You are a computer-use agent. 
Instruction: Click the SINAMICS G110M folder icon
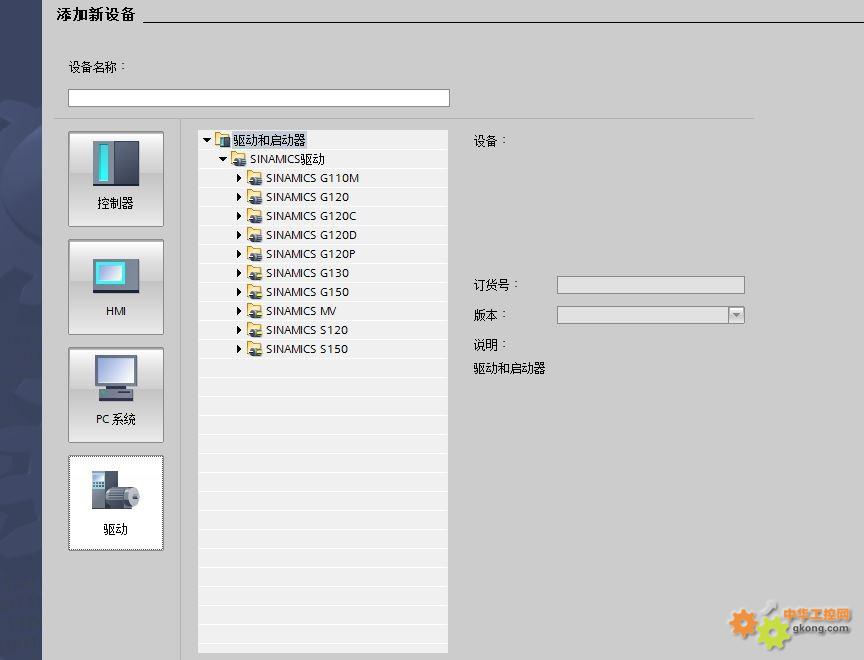255,178
